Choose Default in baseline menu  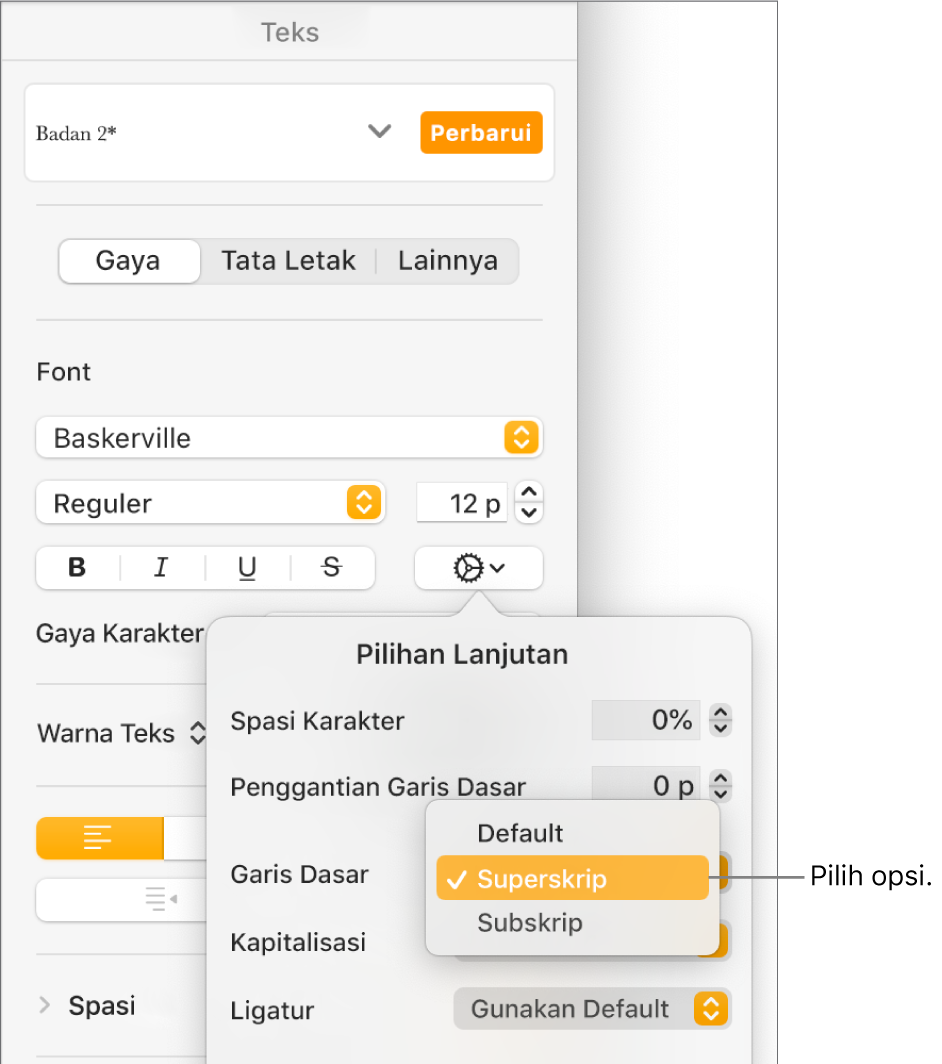tap(572, 833)
